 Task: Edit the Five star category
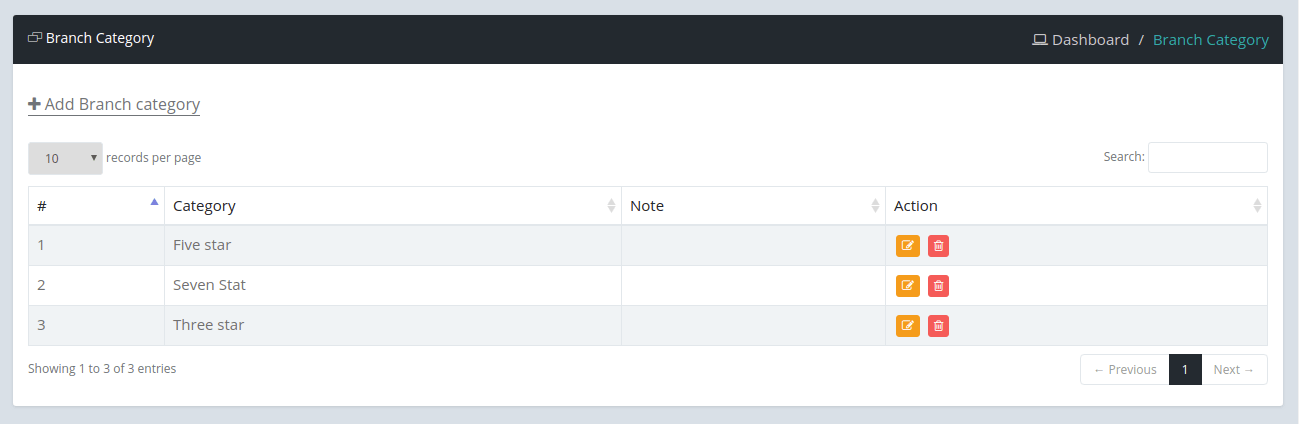coord(907,246)
